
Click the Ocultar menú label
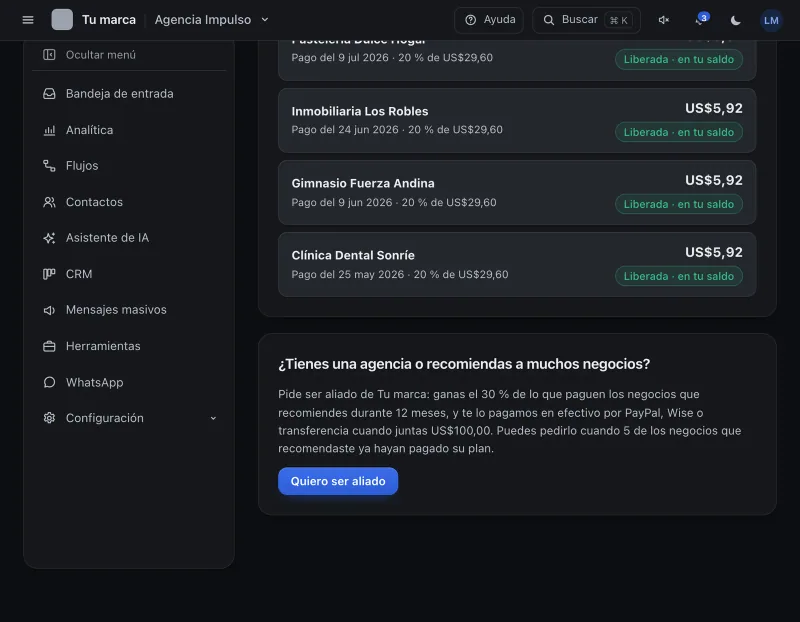(101, 55)
